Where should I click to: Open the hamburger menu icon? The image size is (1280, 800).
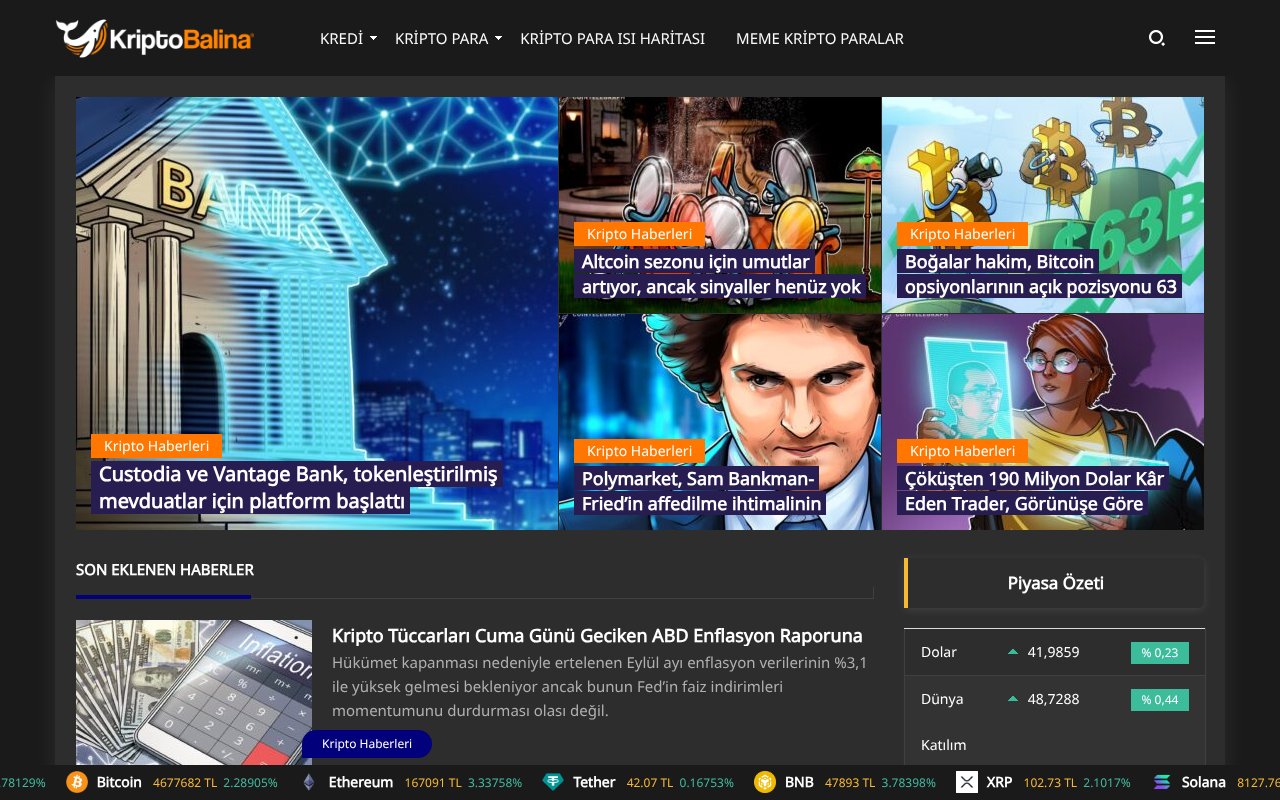coord(1204,36)
